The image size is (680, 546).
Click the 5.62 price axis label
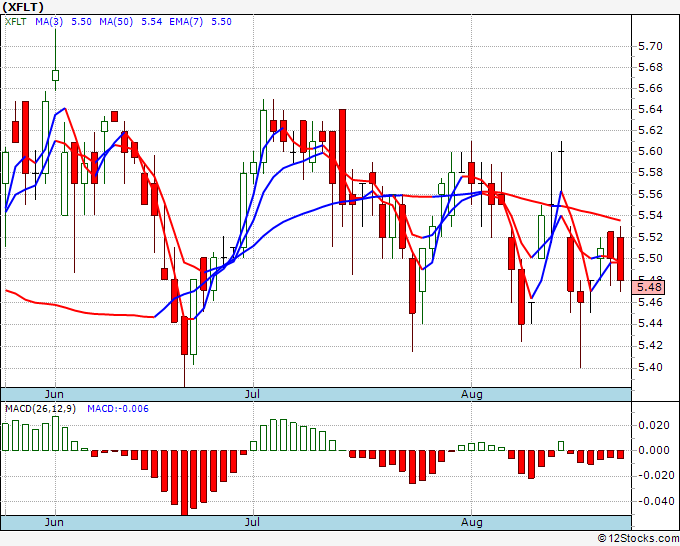pyautogui.click(x=651, y=130)
